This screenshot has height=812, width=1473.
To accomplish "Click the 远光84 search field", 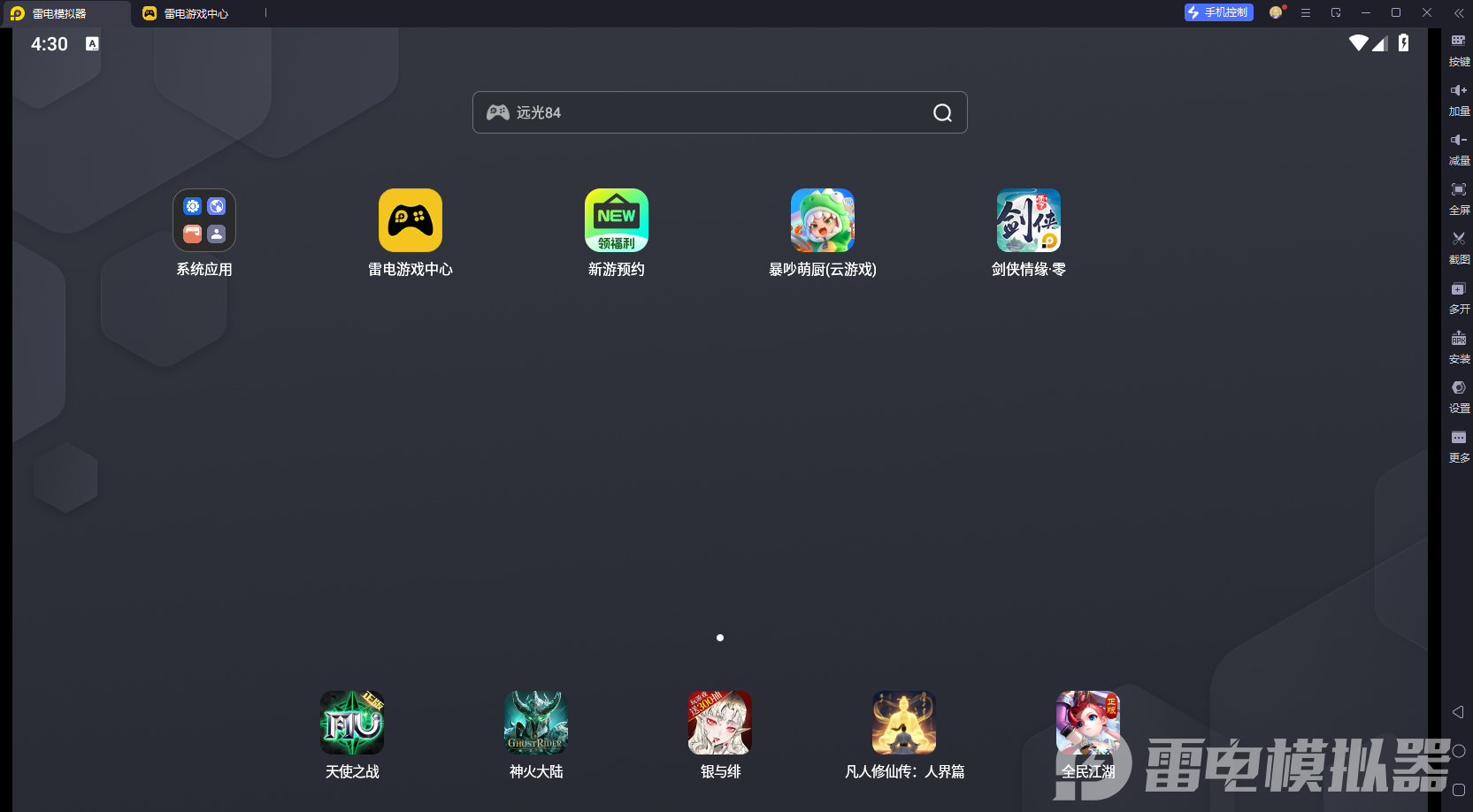I will [720, 112].
